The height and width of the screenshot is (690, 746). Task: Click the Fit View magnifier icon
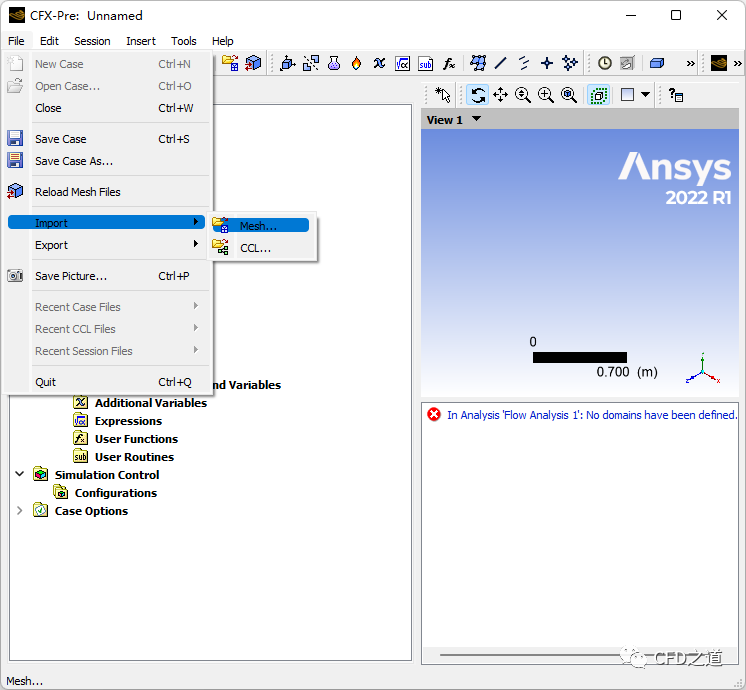click(x=569, y=95)
